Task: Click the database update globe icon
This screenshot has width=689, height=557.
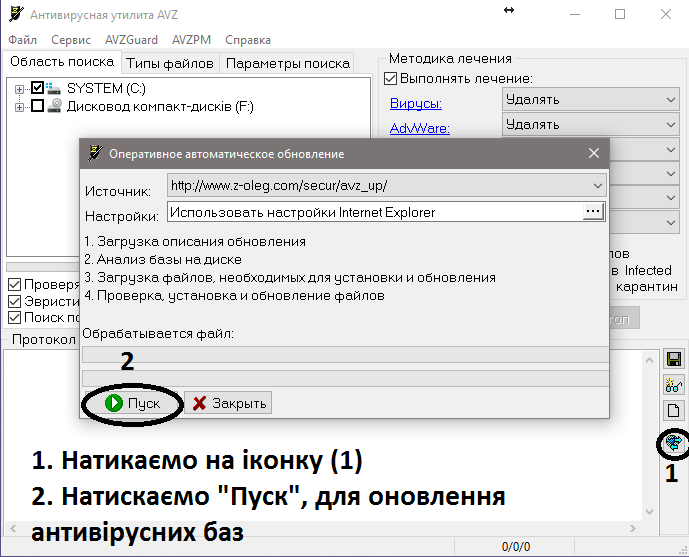Action: click(x=672, y=441)
